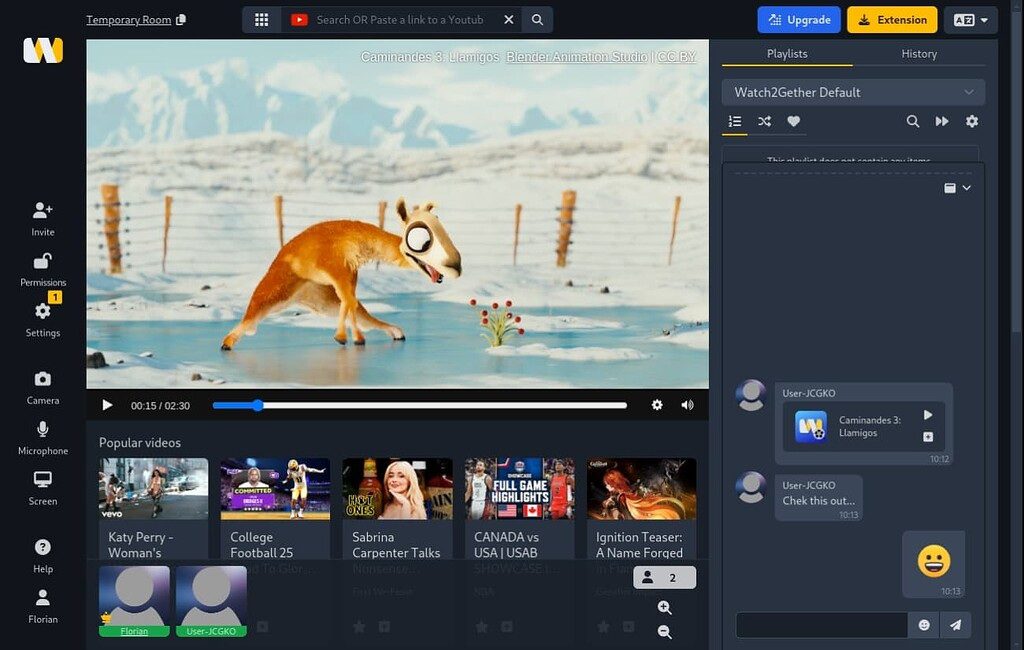
Task: Seek using the video progress bar
Action: (x=419, y=405)
